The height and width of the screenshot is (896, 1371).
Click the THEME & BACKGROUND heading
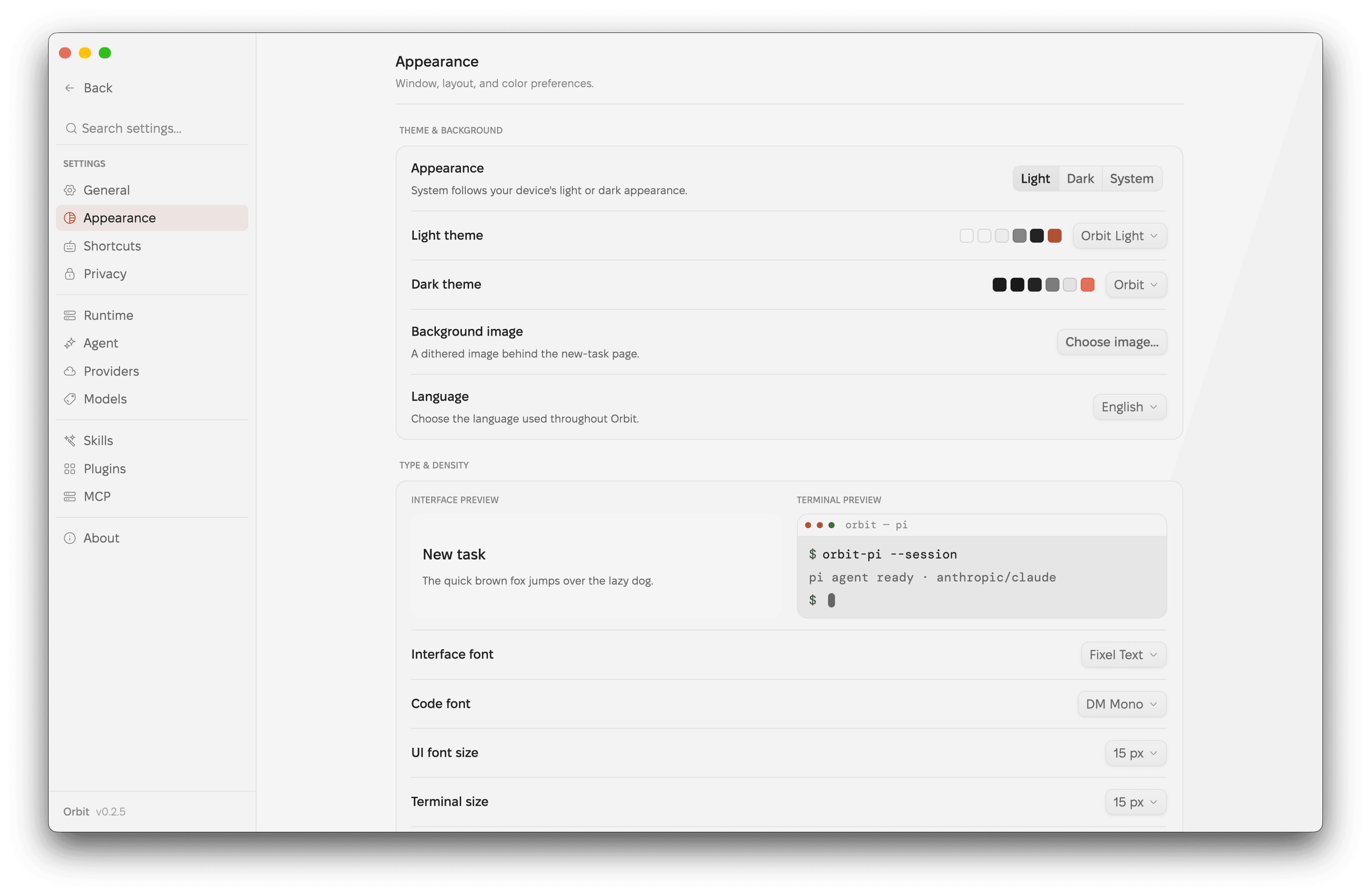pos(451,130)
